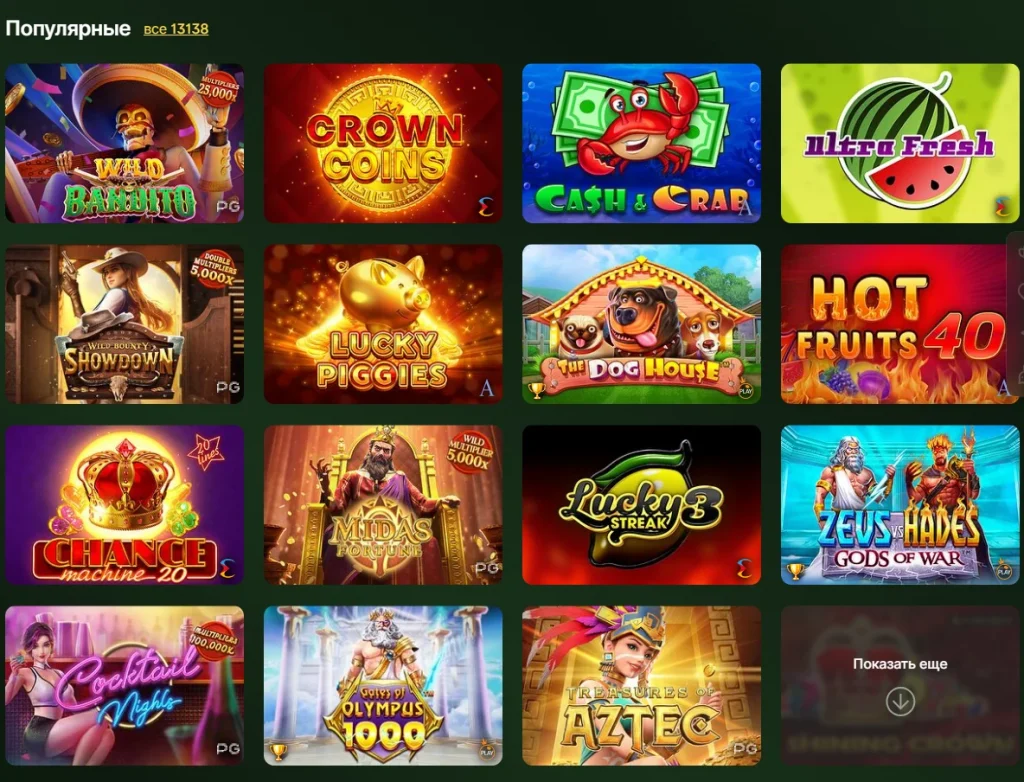Image resolution: width=1024 pixels, height=782 pixels.
Task: Open Chance Machine 20 game
Action: (124, 505)
